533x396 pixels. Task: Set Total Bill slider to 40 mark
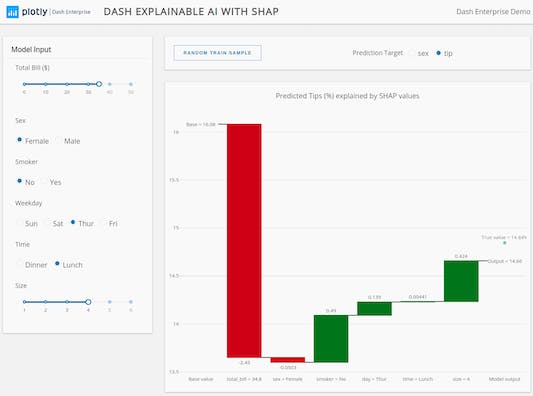tap(109, 84)
